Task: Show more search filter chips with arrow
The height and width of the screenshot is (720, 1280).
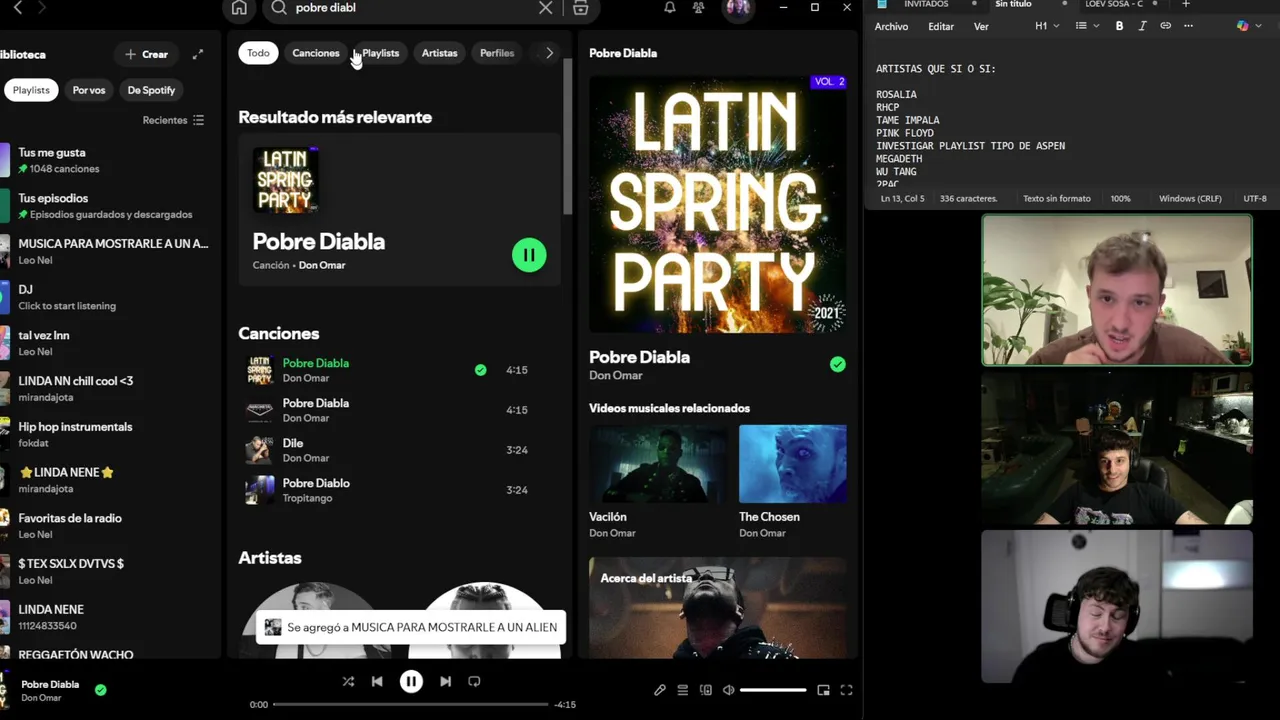Action: (x=549, y=53)
